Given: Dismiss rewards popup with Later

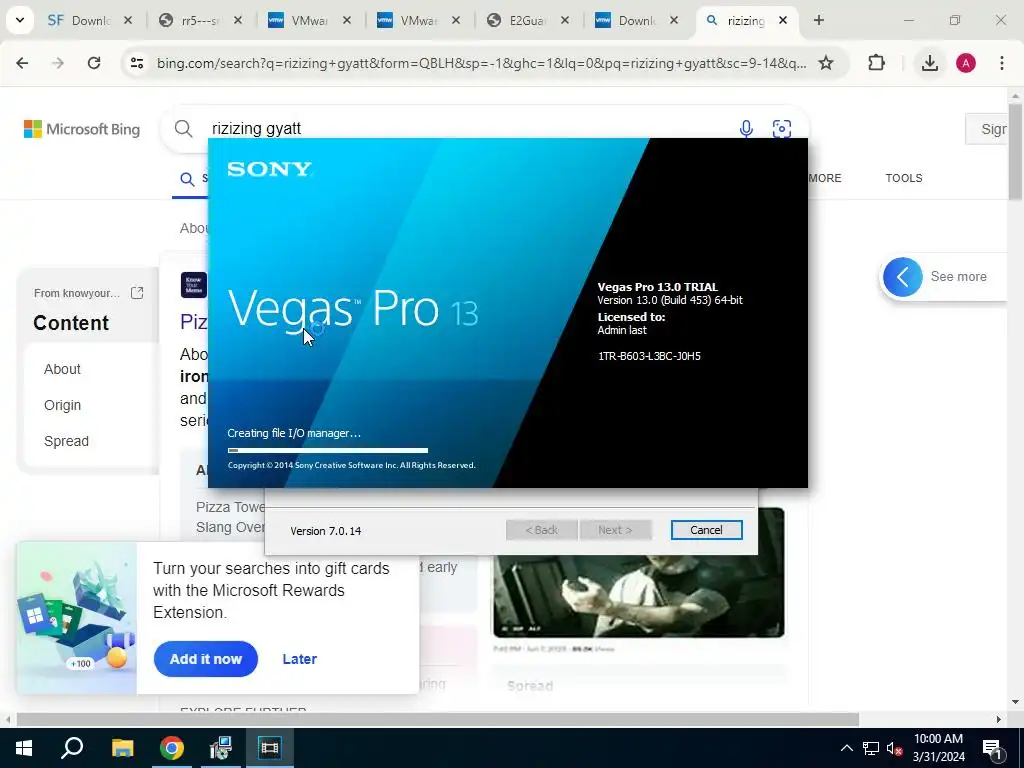Looking at the screenshot, I should point(300,659).
